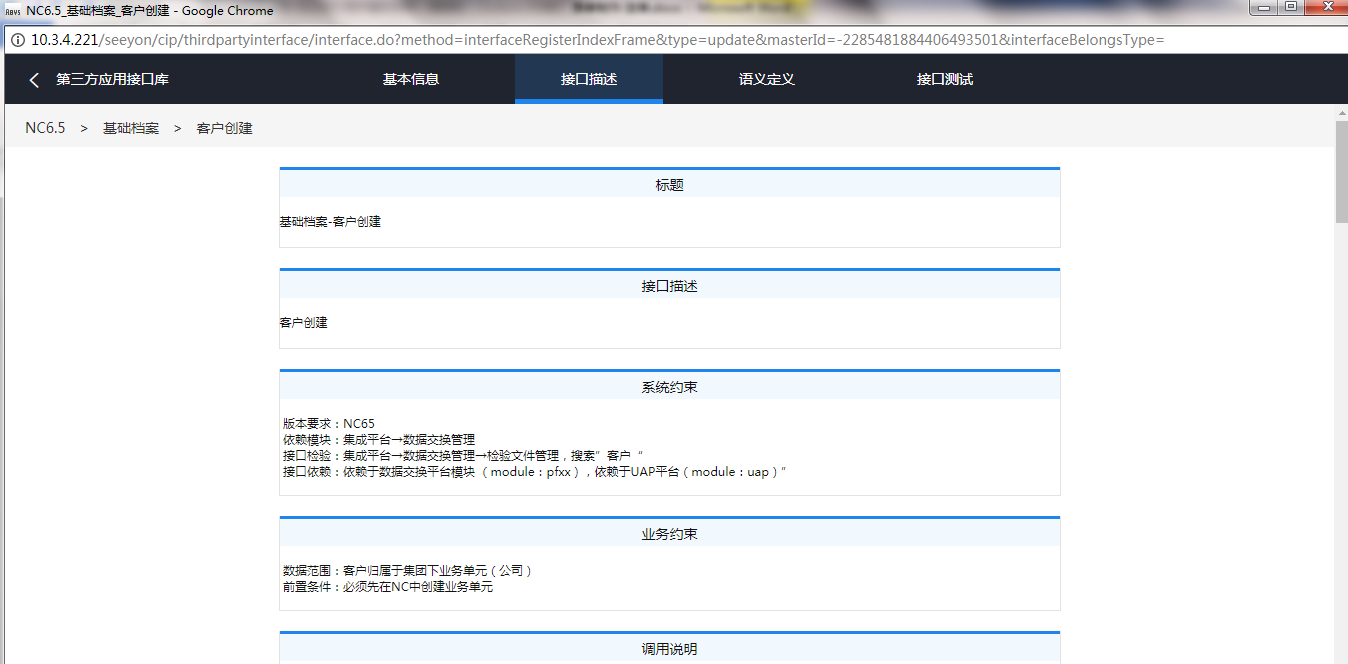
Task: Click the back arrow in the header
Action: (34, 80)
